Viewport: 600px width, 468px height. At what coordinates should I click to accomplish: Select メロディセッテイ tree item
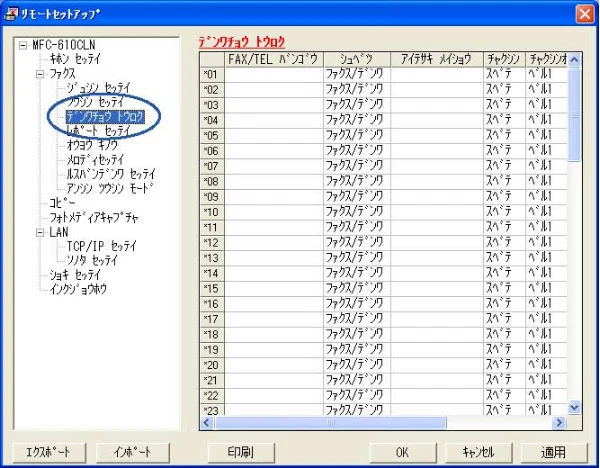(x=95, y=159)
